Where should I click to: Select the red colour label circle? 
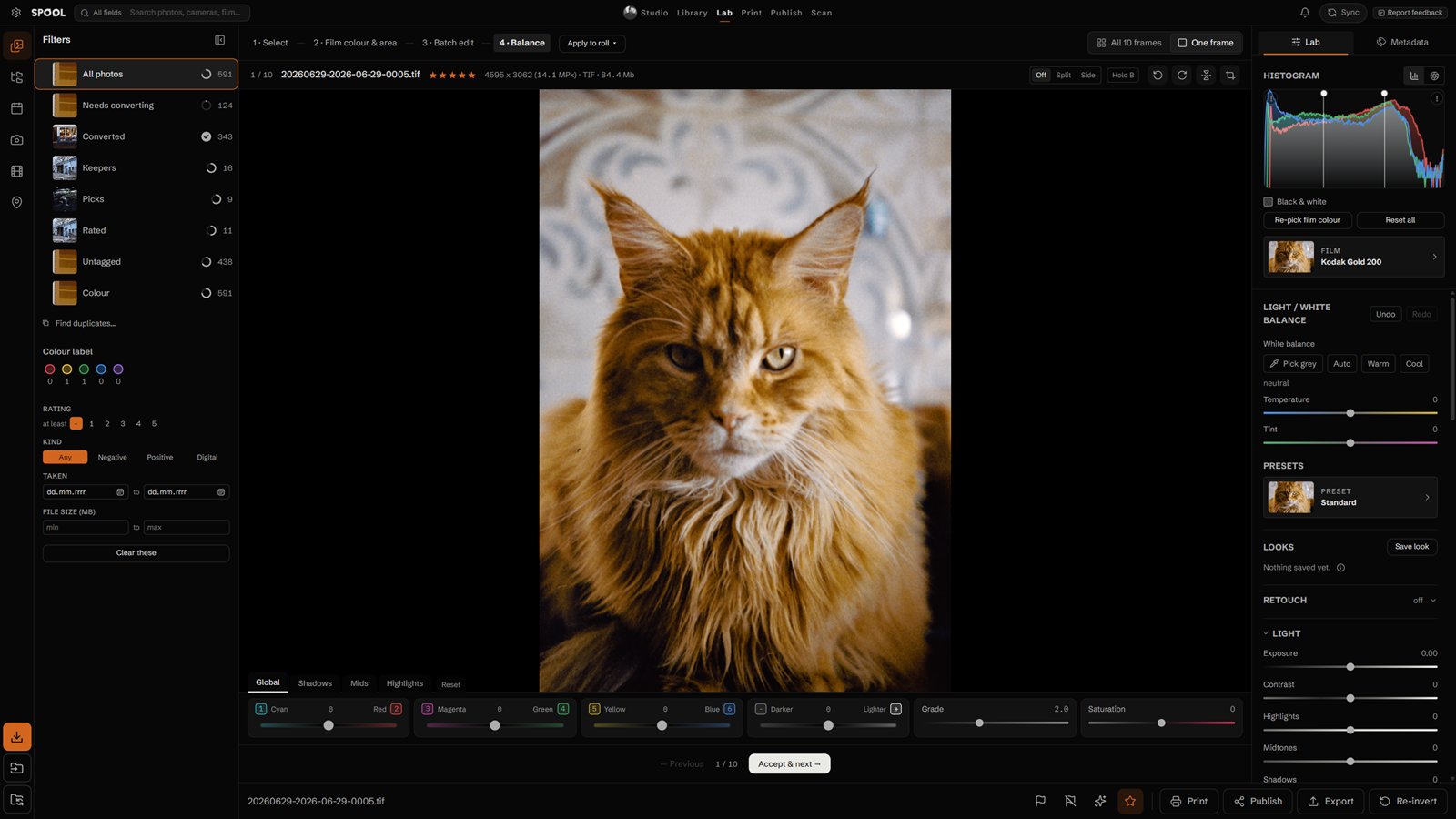pyautogui.click(x=50, y=369)
